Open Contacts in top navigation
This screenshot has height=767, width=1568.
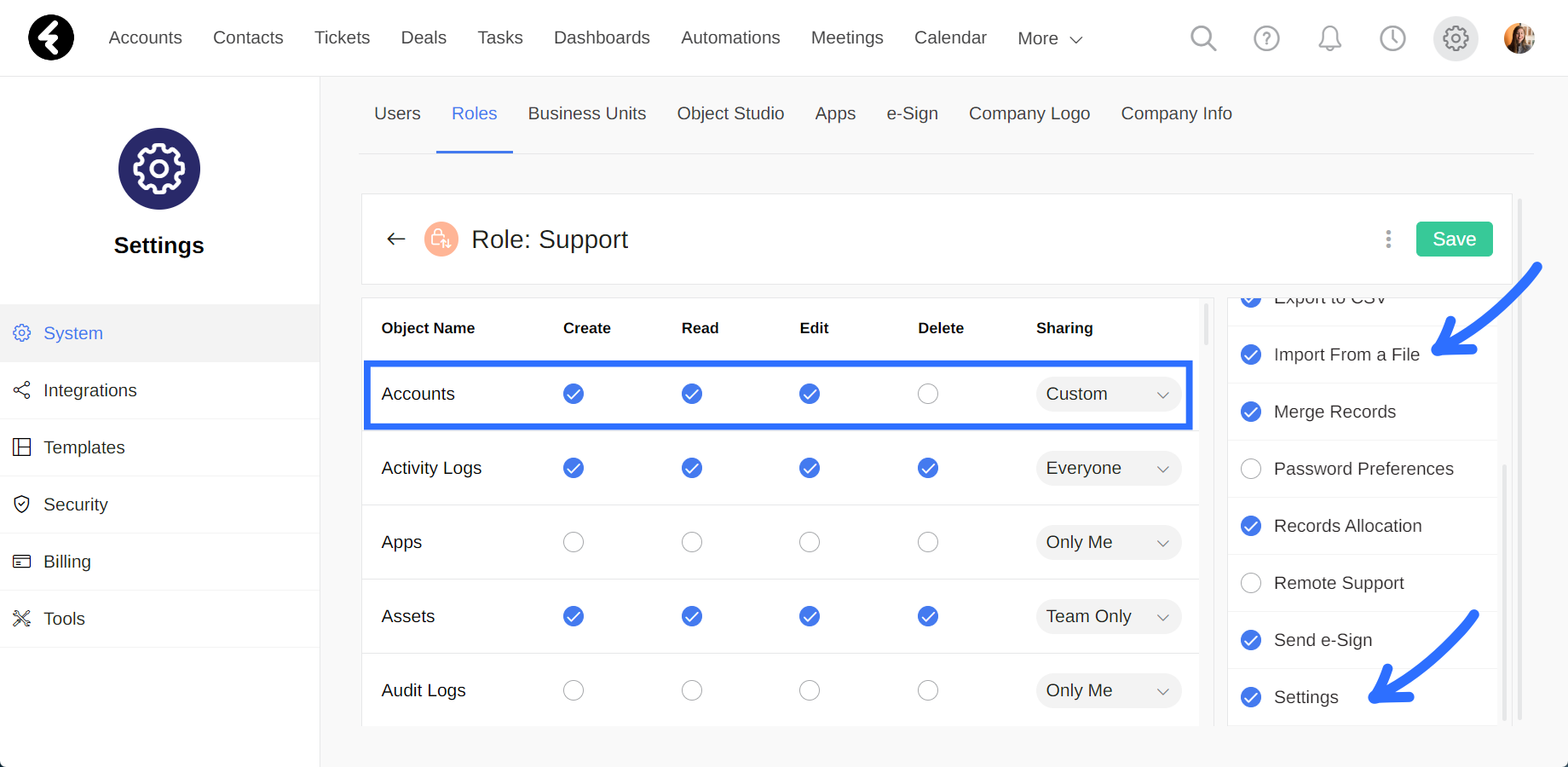248,37
